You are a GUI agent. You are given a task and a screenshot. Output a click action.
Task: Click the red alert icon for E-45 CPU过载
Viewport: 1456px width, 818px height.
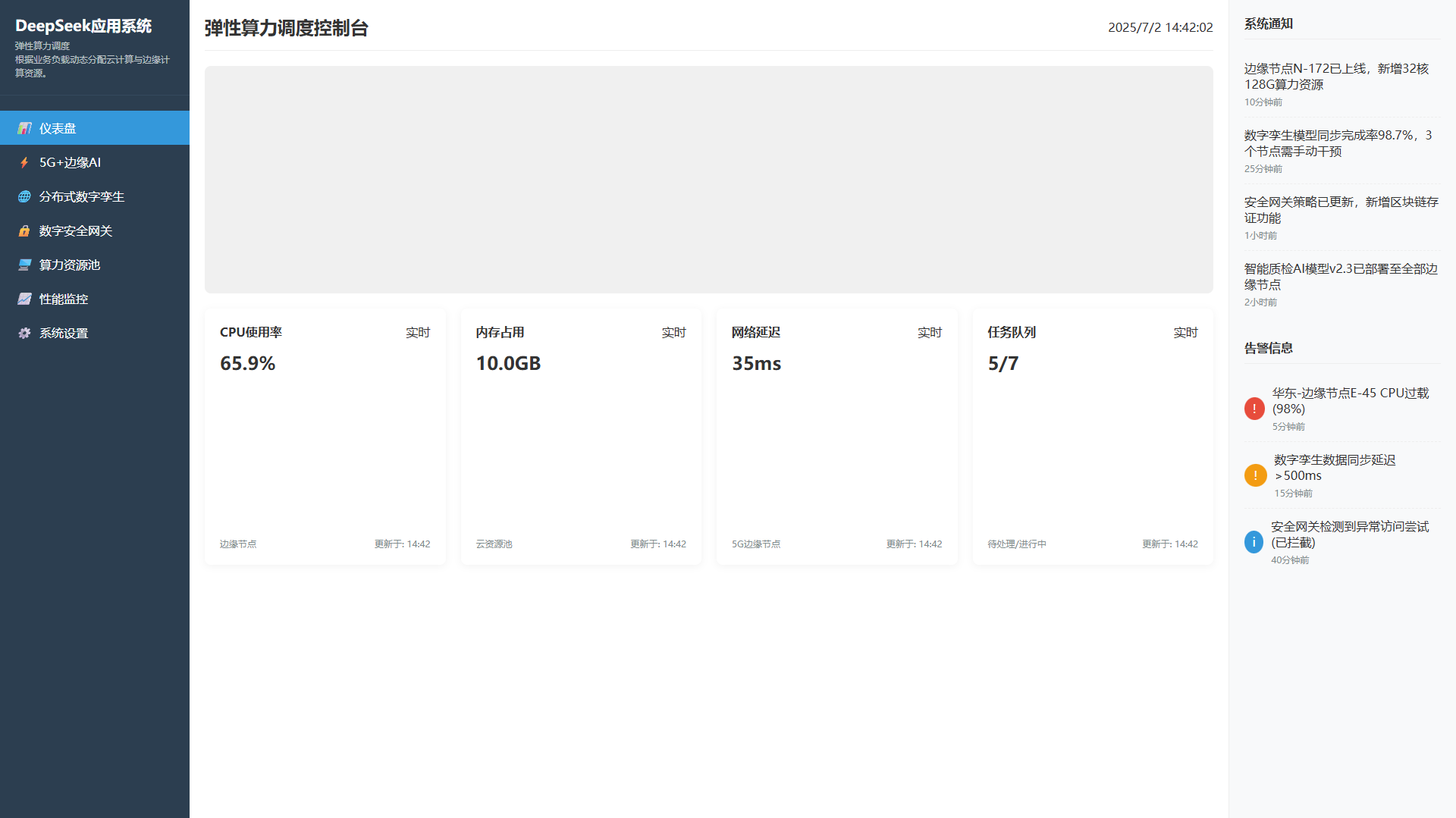[x=1254, y=409]
